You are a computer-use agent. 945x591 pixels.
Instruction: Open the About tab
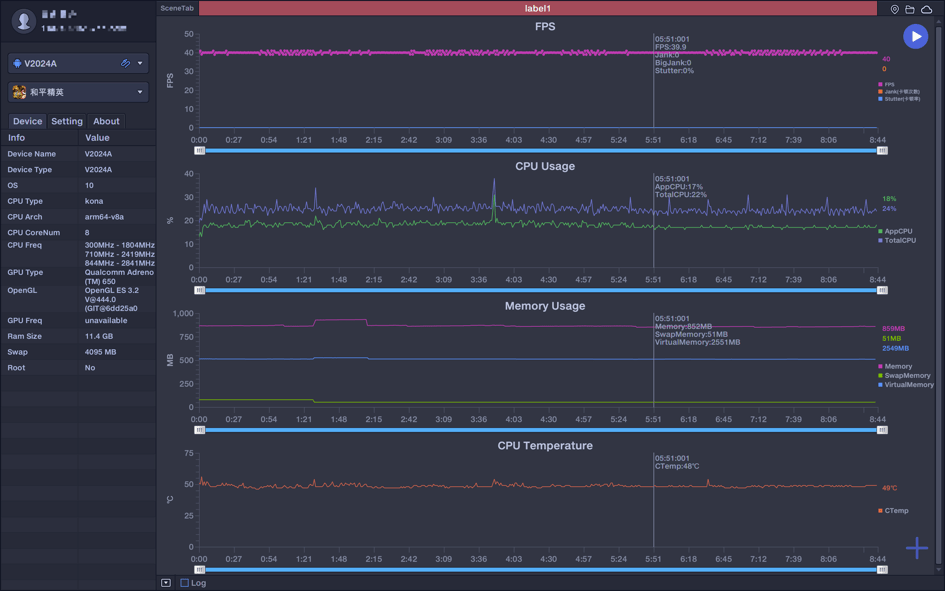coord(106,121)
